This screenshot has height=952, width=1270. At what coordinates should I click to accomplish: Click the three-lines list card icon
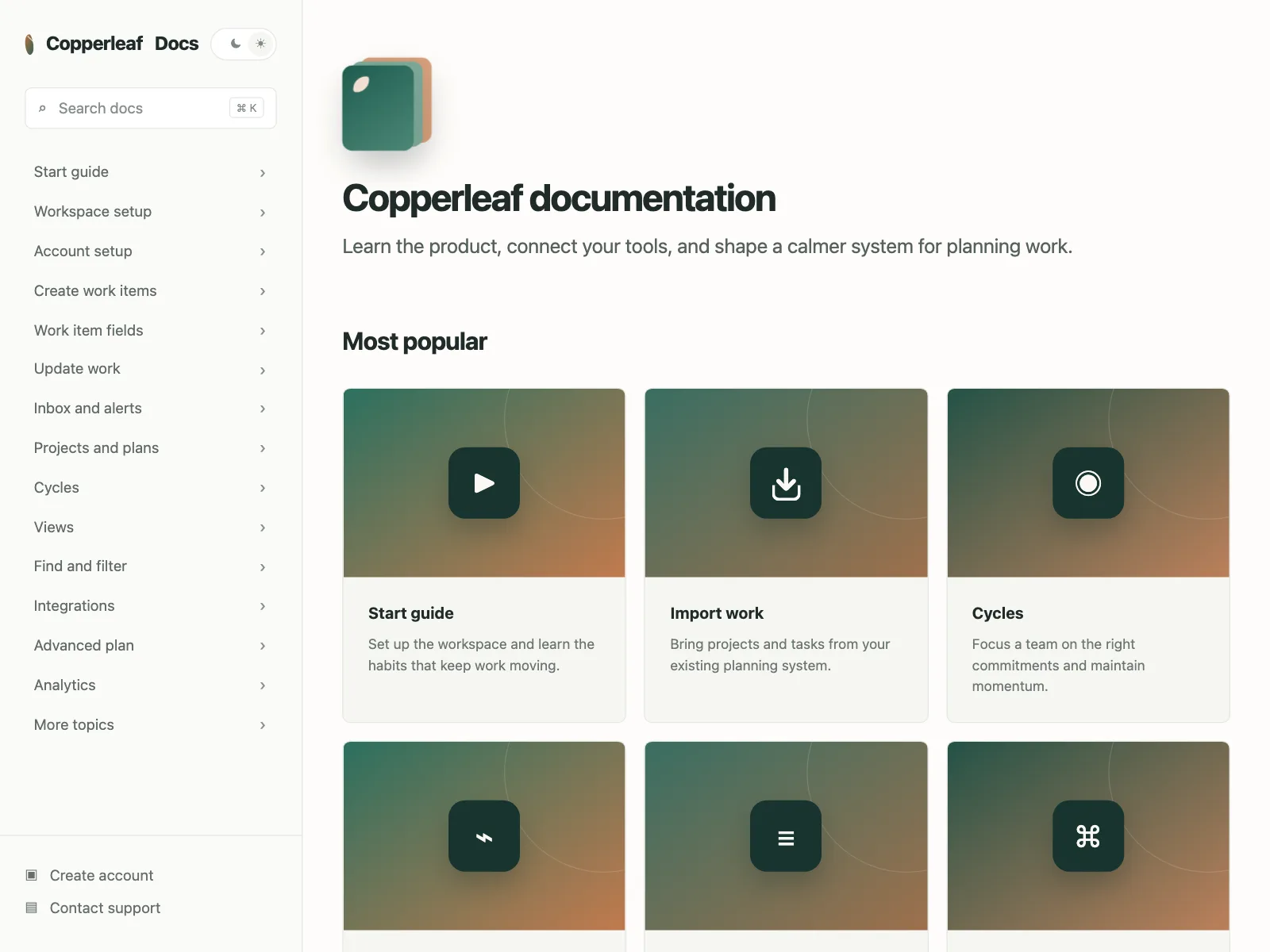tap(786, 836)
